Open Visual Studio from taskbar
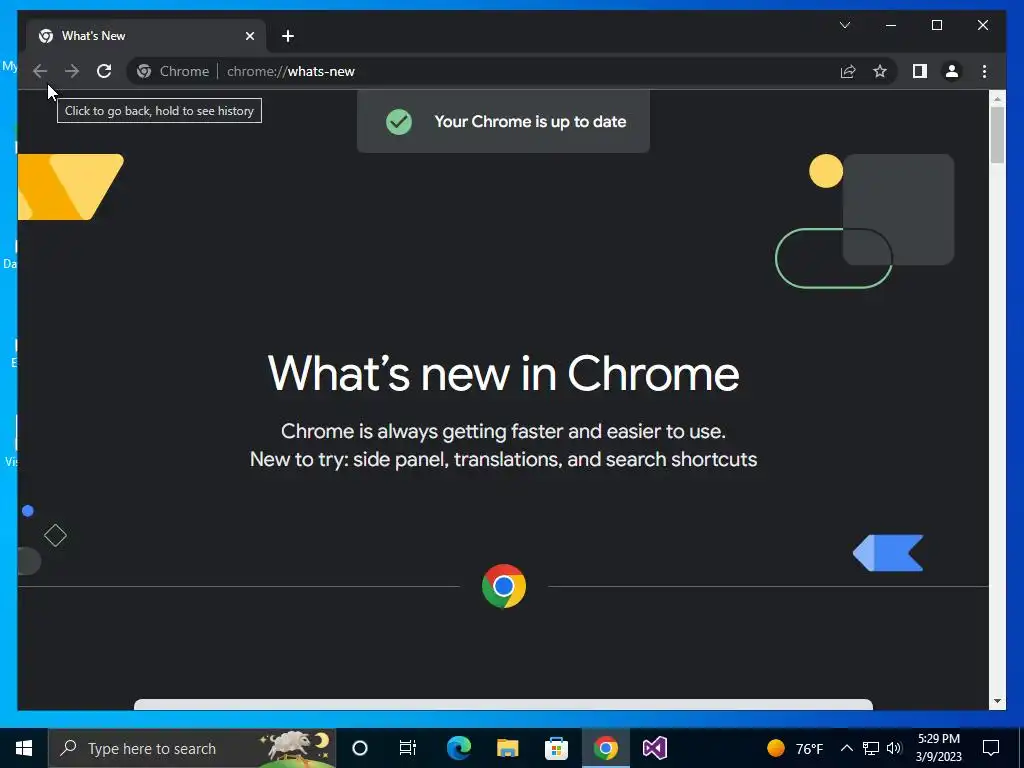The height and width of the screenshot is (768, 1024). [x=654, y=748]
